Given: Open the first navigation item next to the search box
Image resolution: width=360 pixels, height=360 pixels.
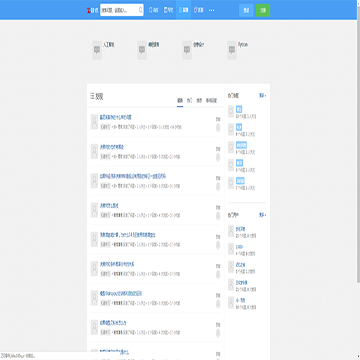Looking at the screenshot, I should pyautogui.click(x=154, y=10).
